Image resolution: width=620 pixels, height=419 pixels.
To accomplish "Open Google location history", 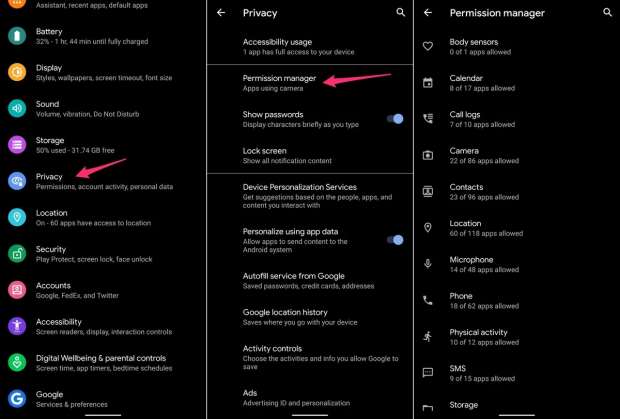I will pos(285,317).
